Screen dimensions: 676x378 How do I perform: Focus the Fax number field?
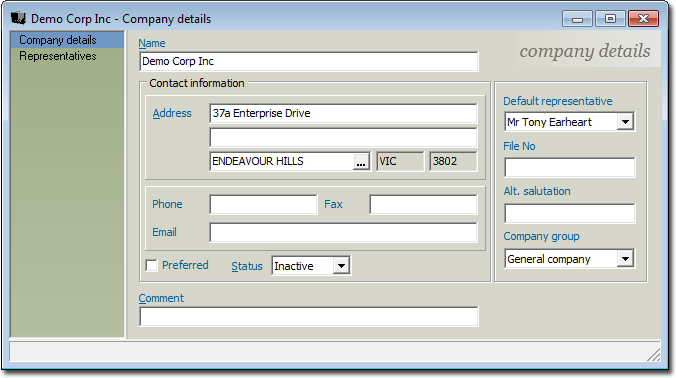pyautogui.click(x=423, y=204)
